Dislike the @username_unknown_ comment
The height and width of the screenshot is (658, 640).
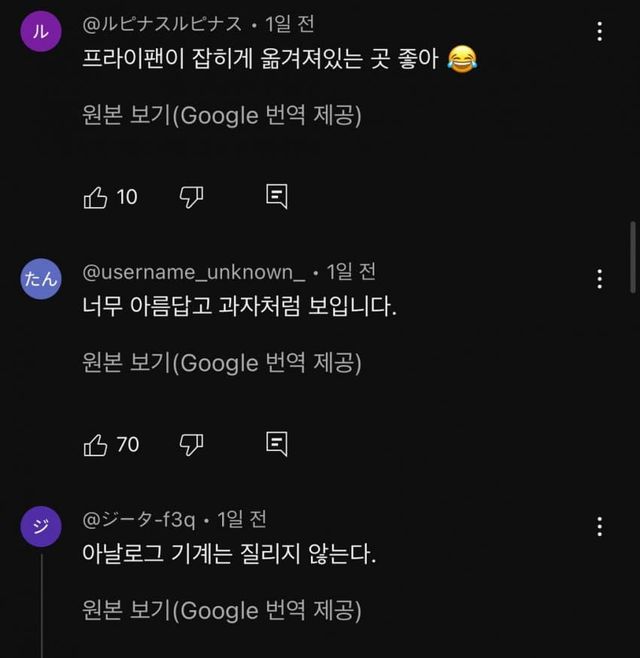click(x=190, y=444)
